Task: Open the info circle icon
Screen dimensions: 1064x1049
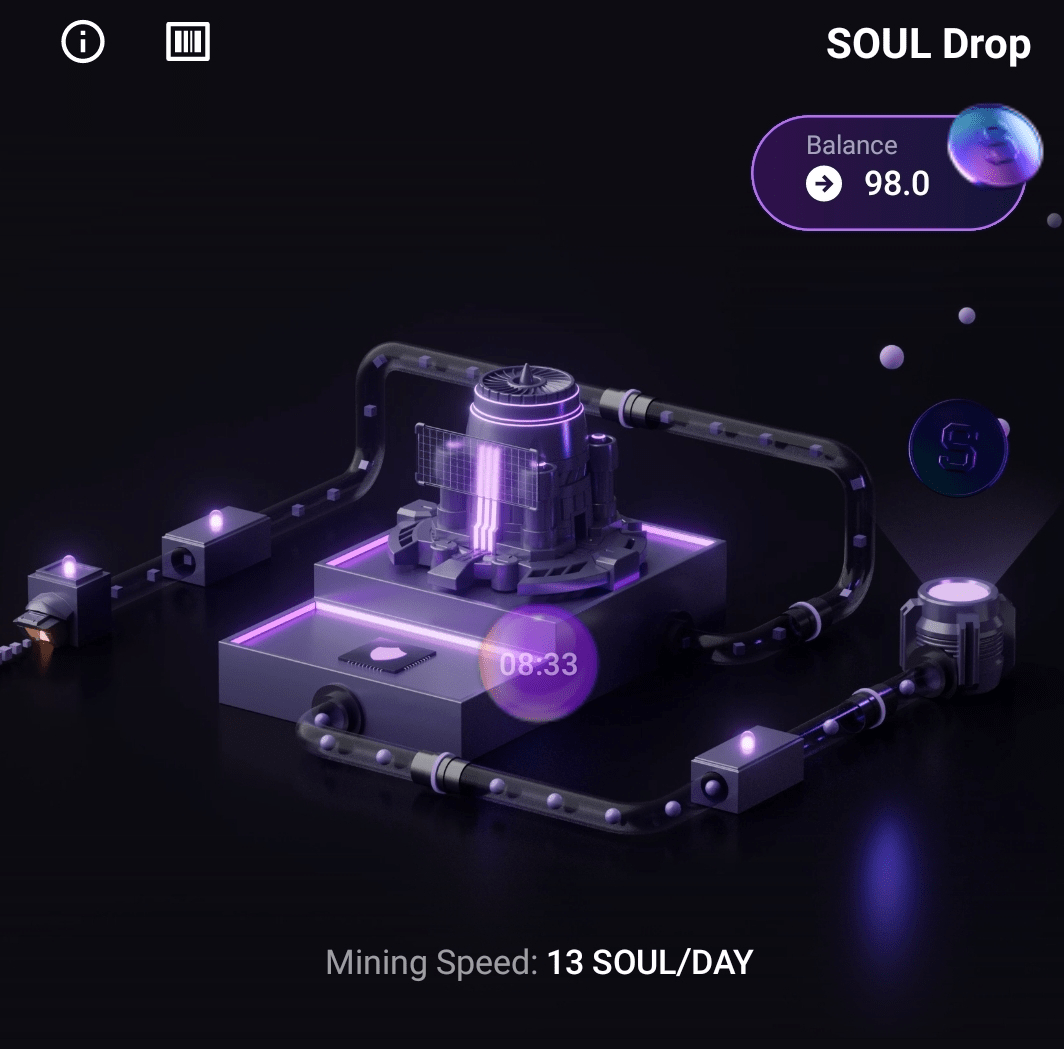Action: pos(83,42)
